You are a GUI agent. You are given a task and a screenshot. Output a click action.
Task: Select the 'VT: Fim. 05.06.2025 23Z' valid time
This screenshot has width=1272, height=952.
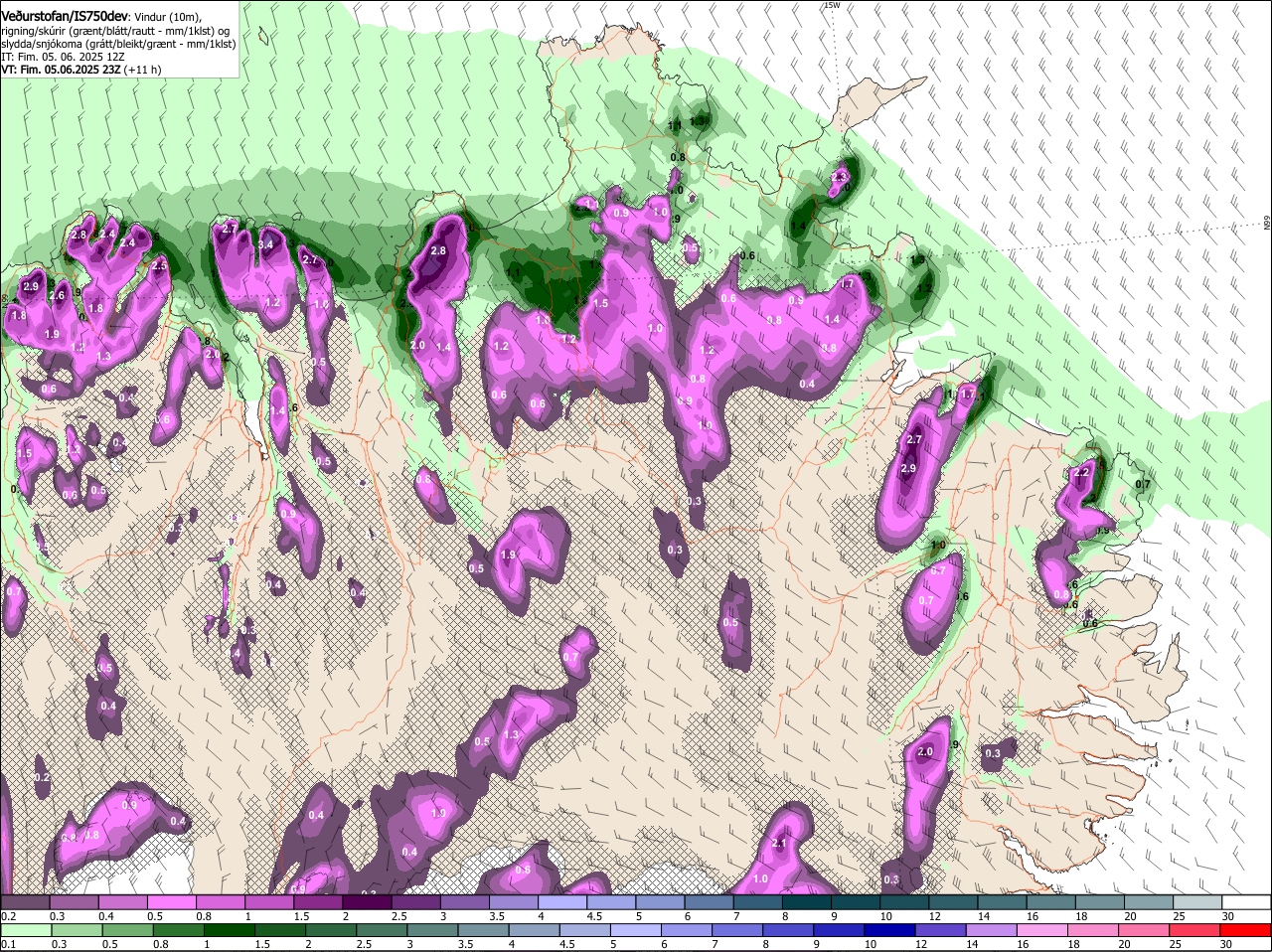[x=61, y=70]
